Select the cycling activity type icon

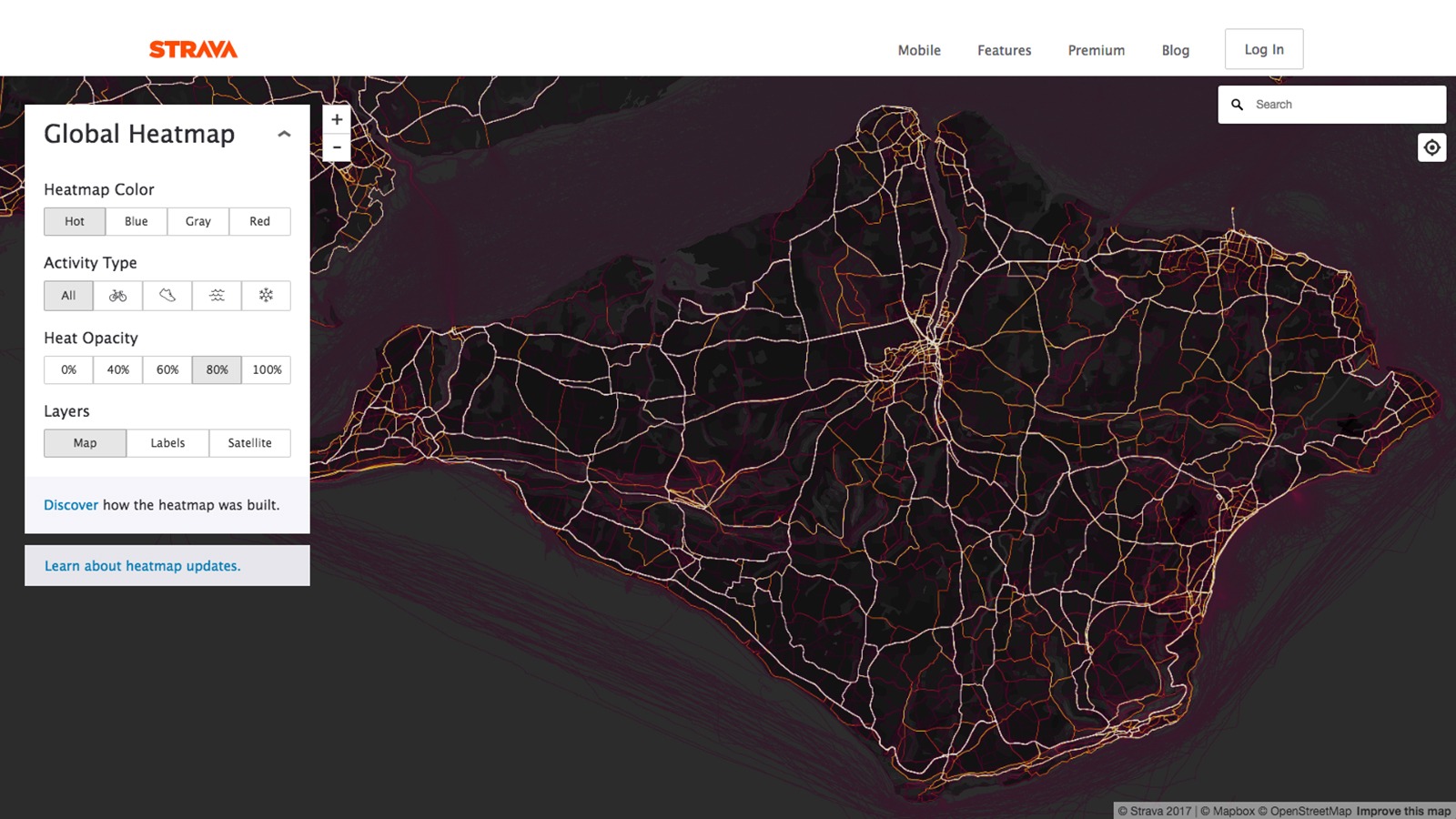(117, 296)
